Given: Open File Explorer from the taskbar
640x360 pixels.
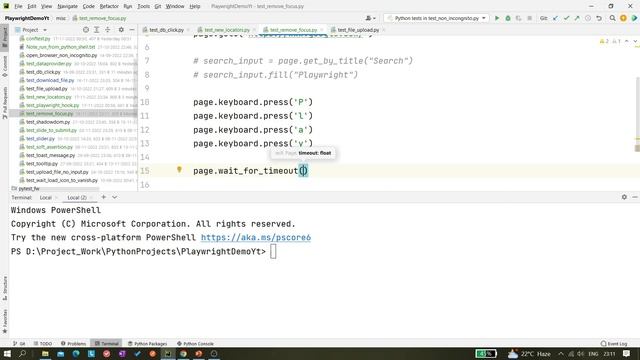Looking at the screenshot, I should [x=45, y=353].
